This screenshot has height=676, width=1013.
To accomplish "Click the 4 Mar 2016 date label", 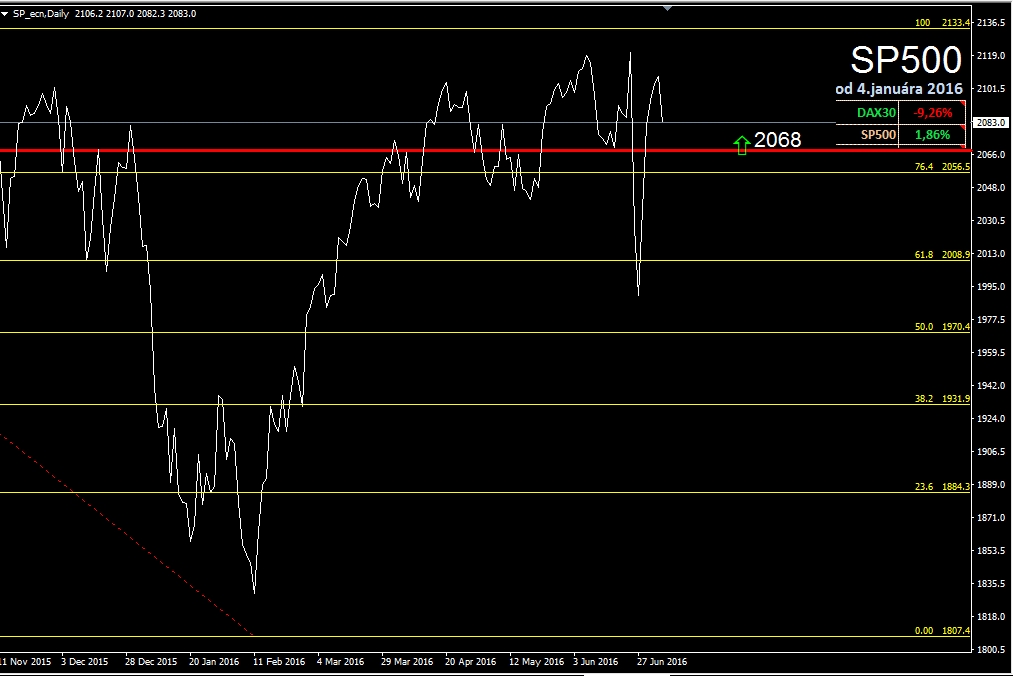I will [x=340, y=661].
